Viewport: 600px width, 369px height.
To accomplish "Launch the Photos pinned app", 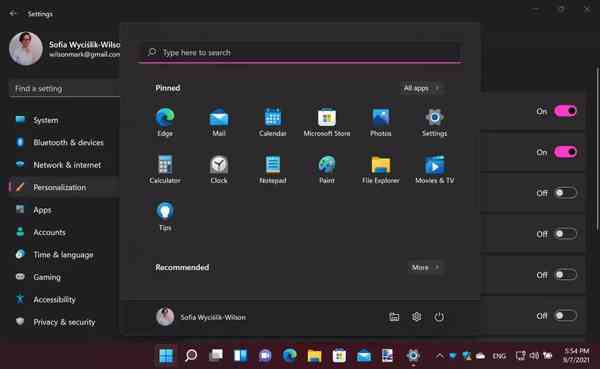I will click(x=381, y=122).
